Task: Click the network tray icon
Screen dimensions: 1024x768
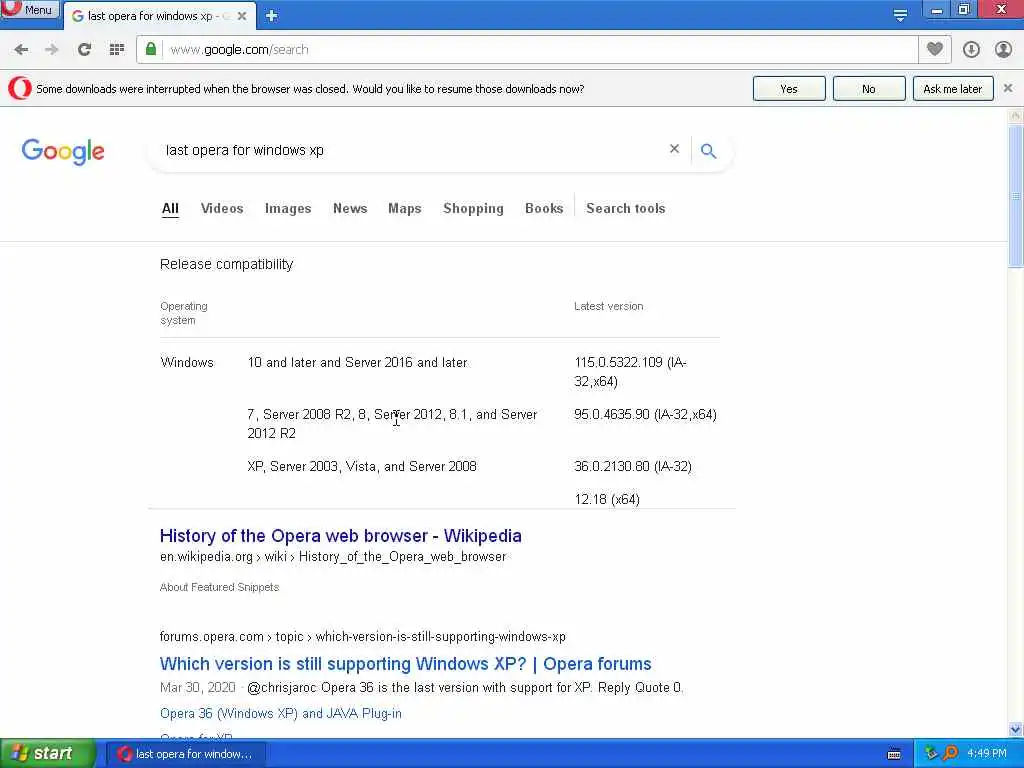Action: 931,754
